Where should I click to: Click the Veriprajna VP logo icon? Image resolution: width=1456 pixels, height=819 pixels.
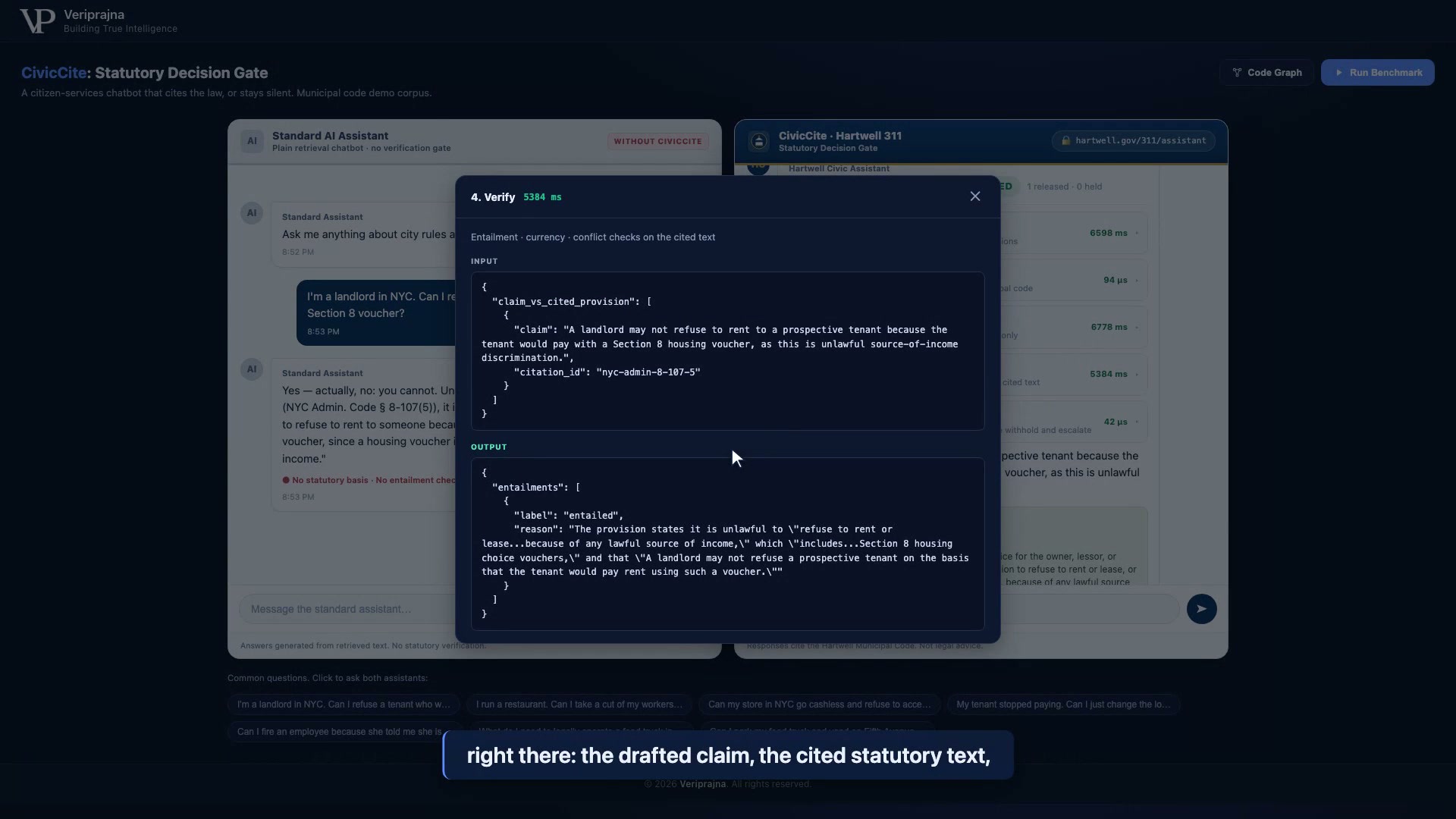pyautogui.click(x=37, y=21)
